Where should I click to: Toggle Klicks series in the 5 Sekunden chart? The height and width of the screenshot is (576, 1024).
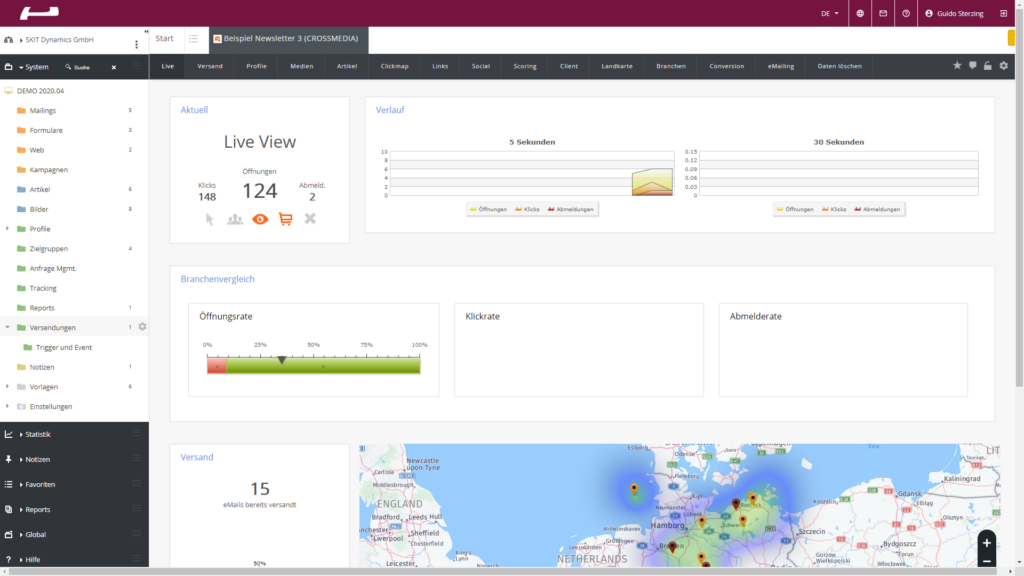pos(527,208)
